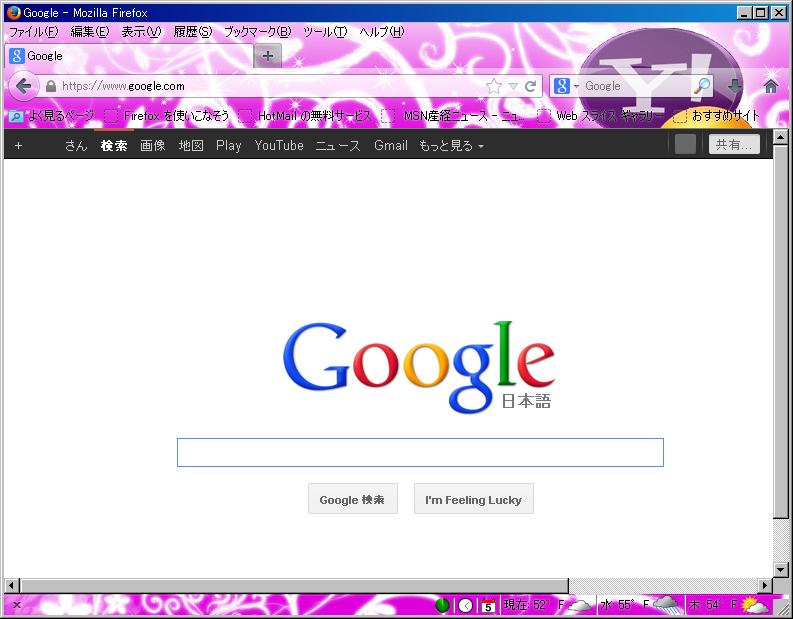The image size is (793, 619).
Task: Focus the Google search input box
Action: click(420, 453)
